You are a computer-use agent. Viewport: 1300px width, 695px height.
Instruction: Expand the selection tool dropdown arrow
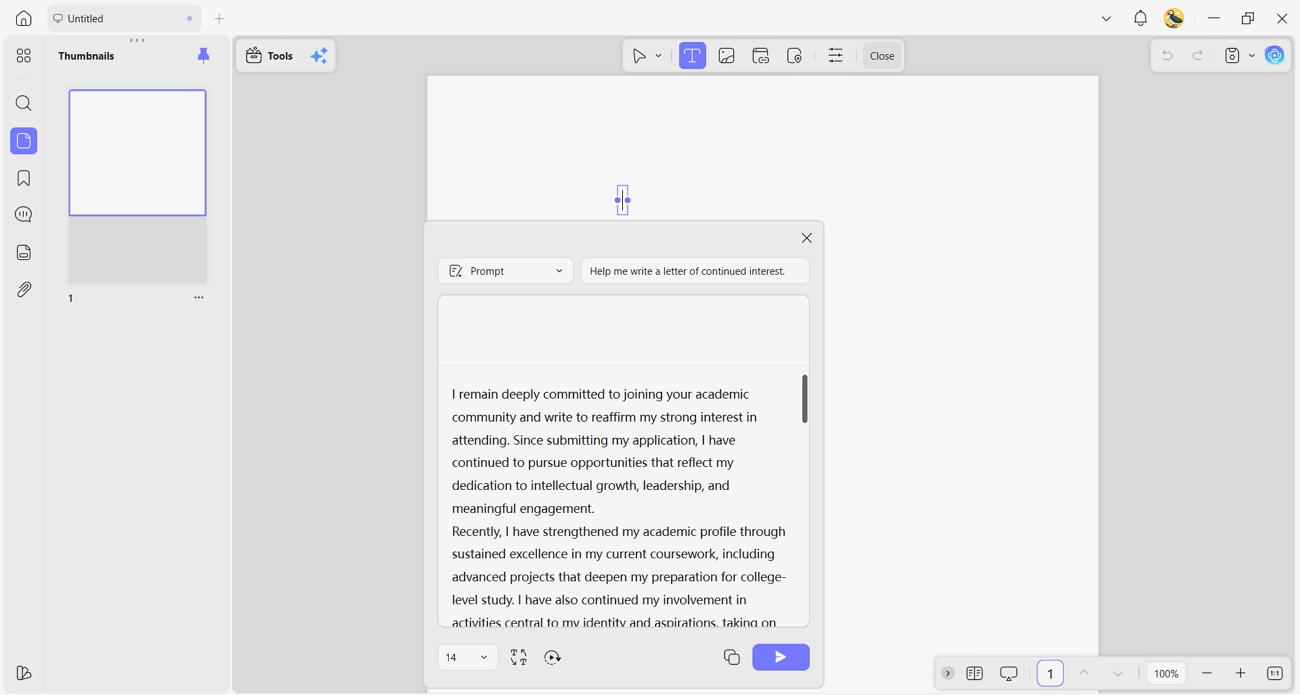(658, 56)
